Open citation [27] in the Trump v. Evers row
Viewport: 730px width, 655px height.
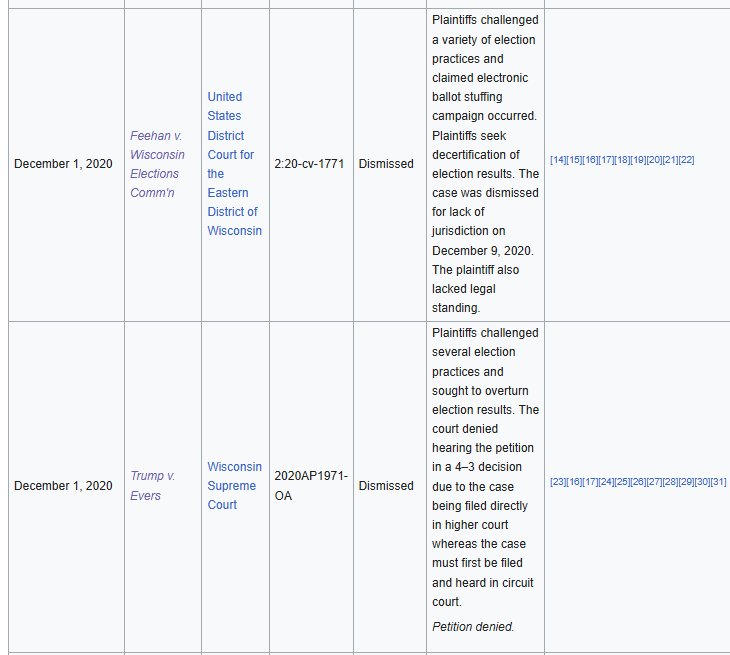pos(654,482)
